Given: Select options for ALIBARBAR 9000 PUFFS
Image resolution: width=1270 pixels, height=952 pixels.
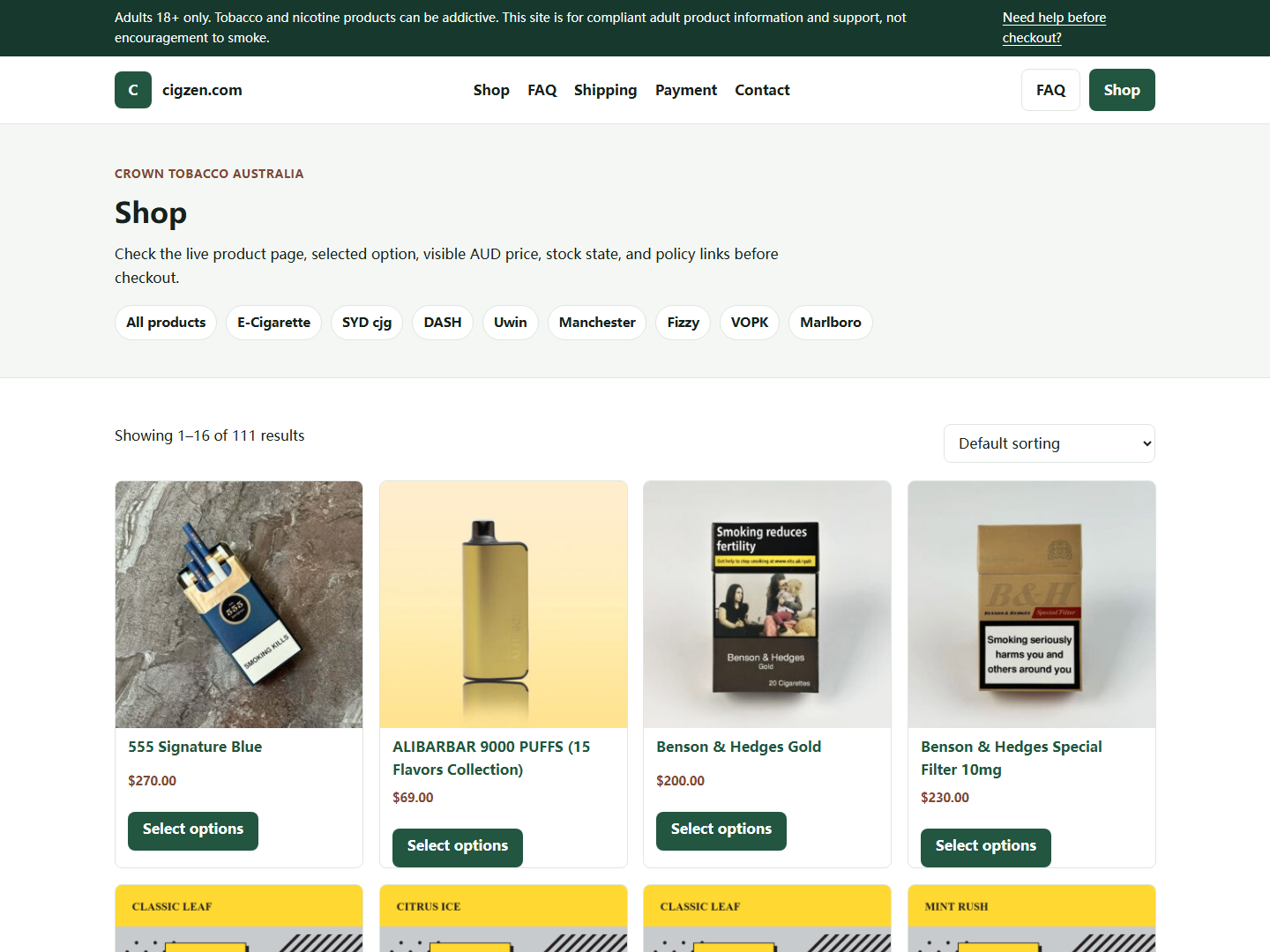Looking at the screenshot, I should point(458,847).
